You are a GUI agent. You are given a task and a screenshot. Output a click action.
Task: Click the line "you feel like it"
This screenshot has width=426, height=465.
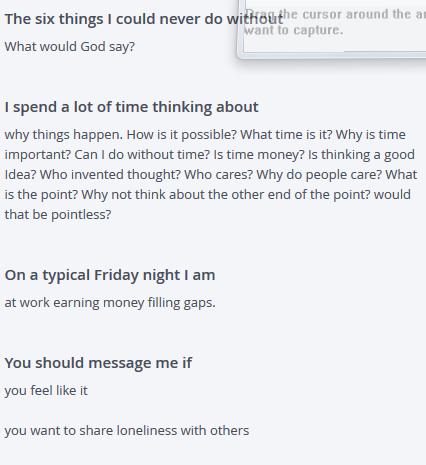click(x=46, y=391)
